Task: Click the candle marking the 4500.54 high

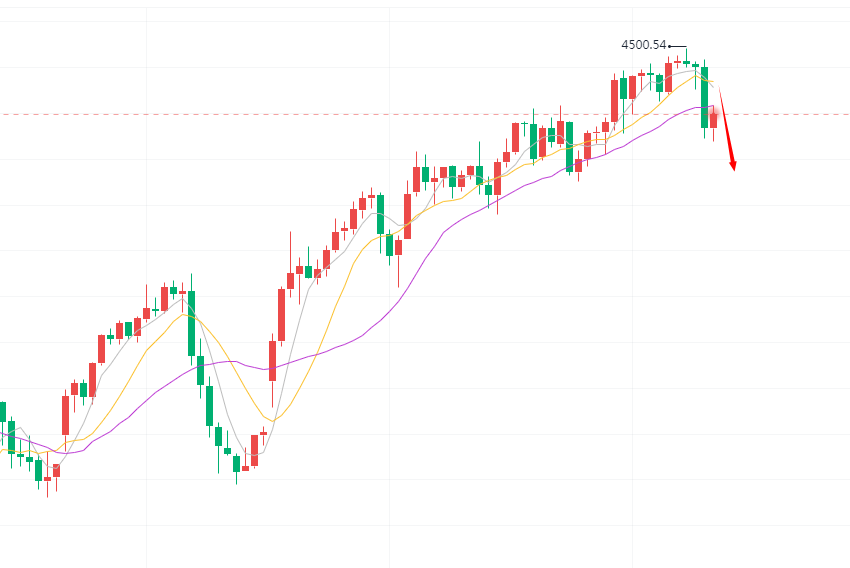Action: pos(686,62)
